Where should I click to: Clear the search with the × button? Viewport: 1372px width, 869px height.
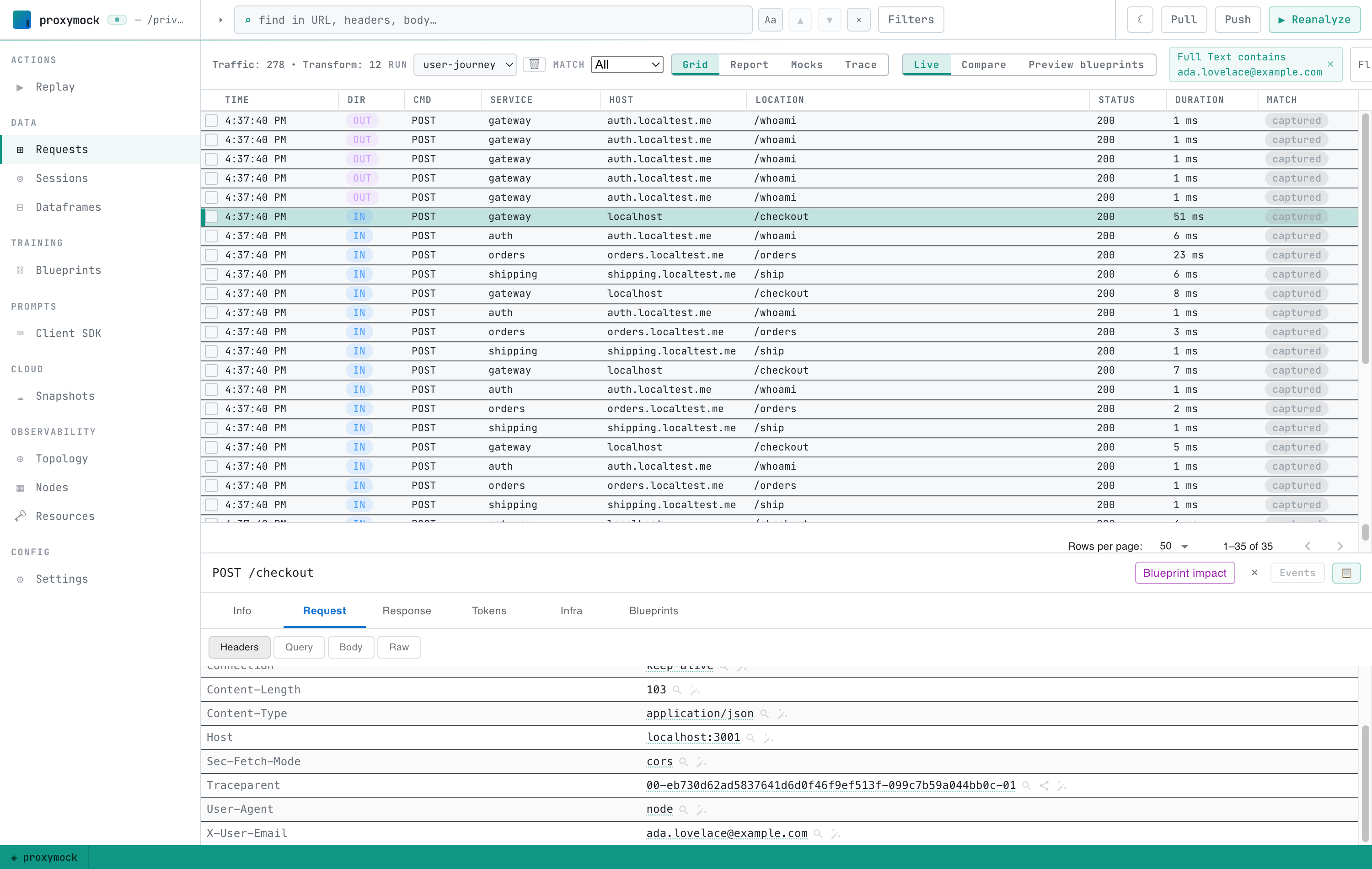(858, 20)
